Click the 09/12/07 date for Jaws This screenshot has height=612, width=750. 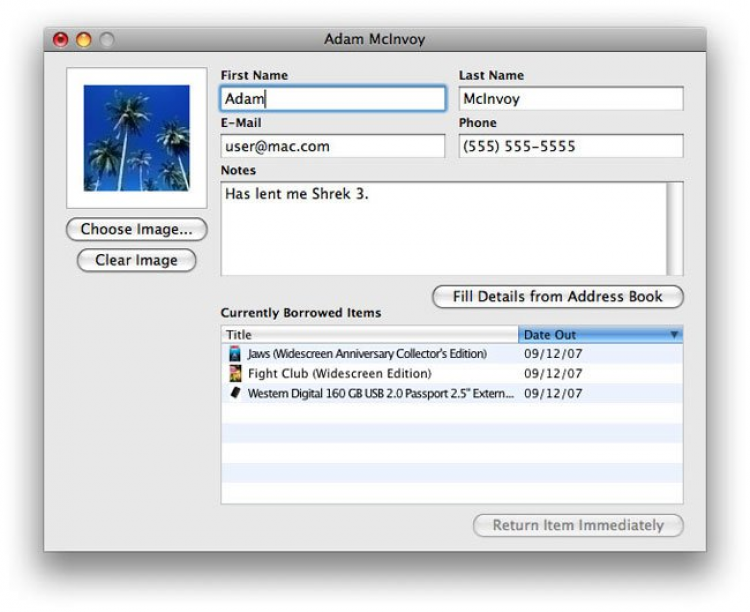click(553, 354)
